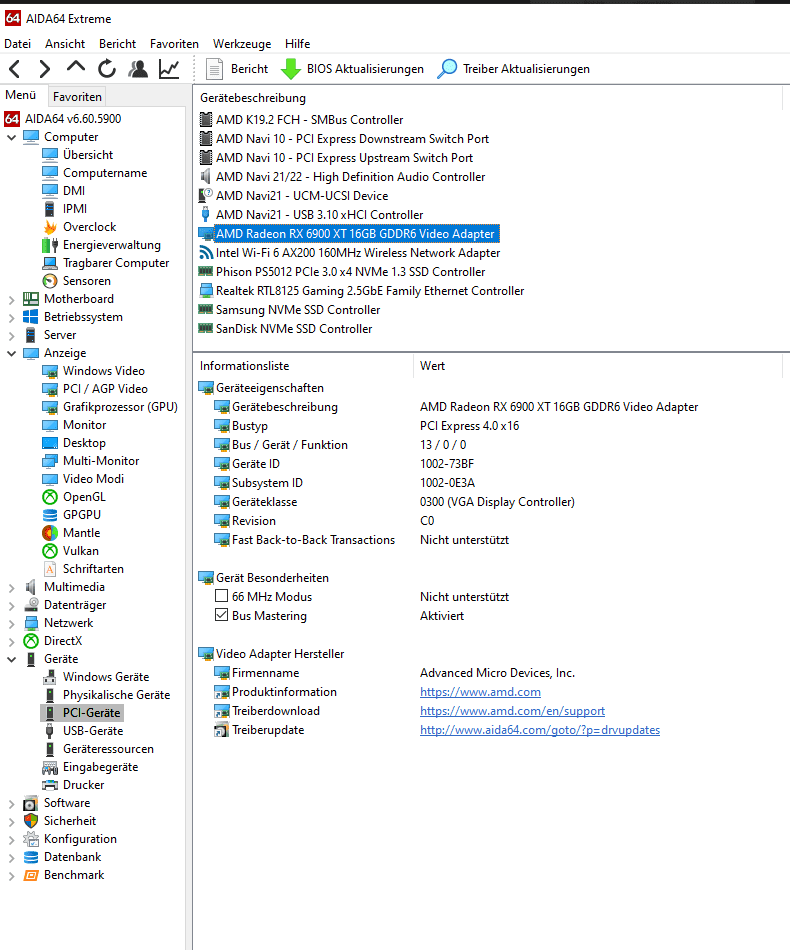The height and width of the screenshot is (950, 790).
Task: Select Phison PS5012 NVMe SSD Controller
Action: coord(350,271)
